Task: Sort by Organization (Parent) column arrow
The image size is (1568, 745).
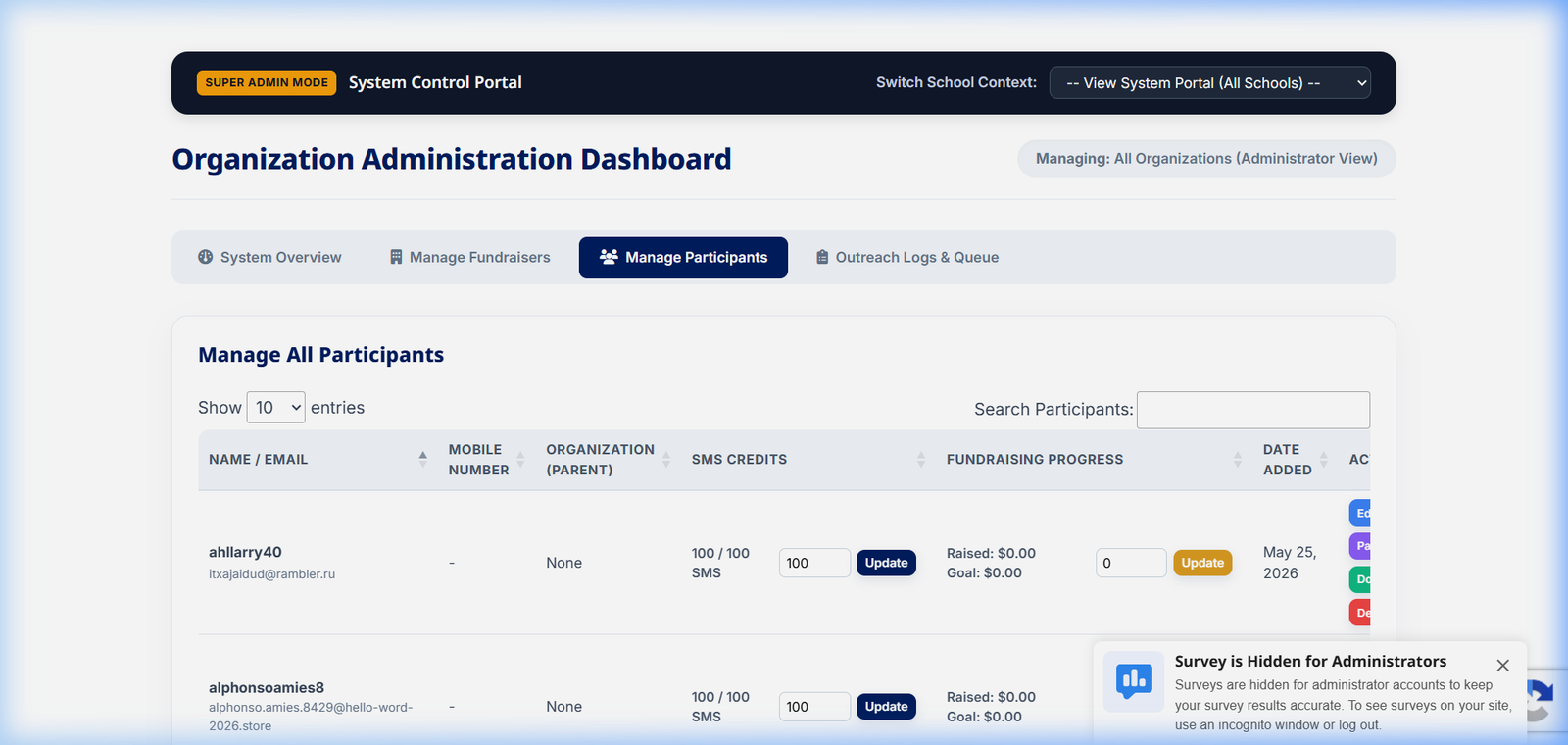Action: click(666, 459)
